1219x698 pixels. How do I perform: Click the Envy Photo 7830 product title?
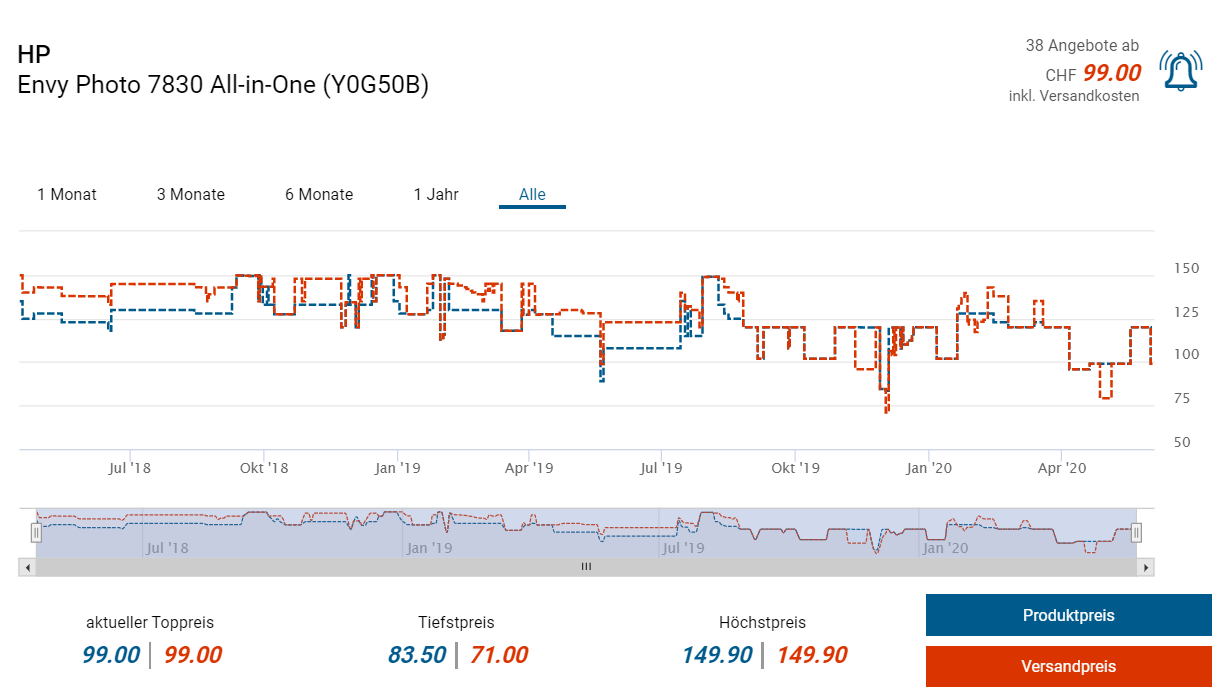coord(223,85)
